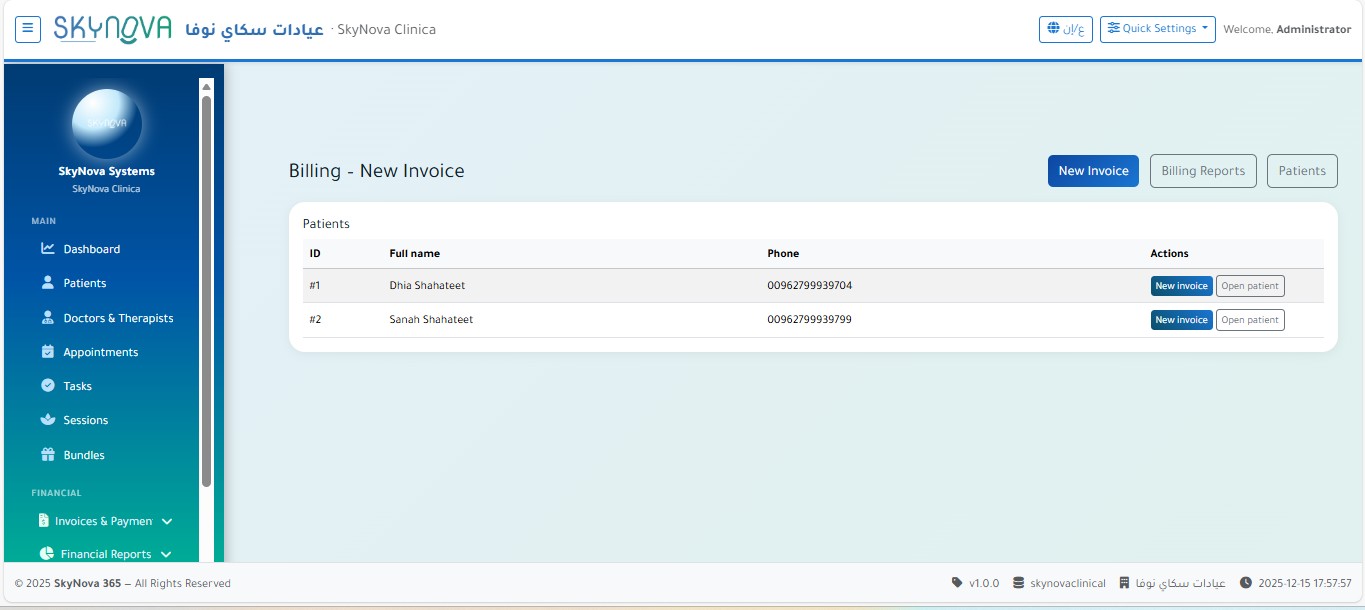Open patient record for Sanah Shahateet
1365x610 pixels.
click(1249, 320)
